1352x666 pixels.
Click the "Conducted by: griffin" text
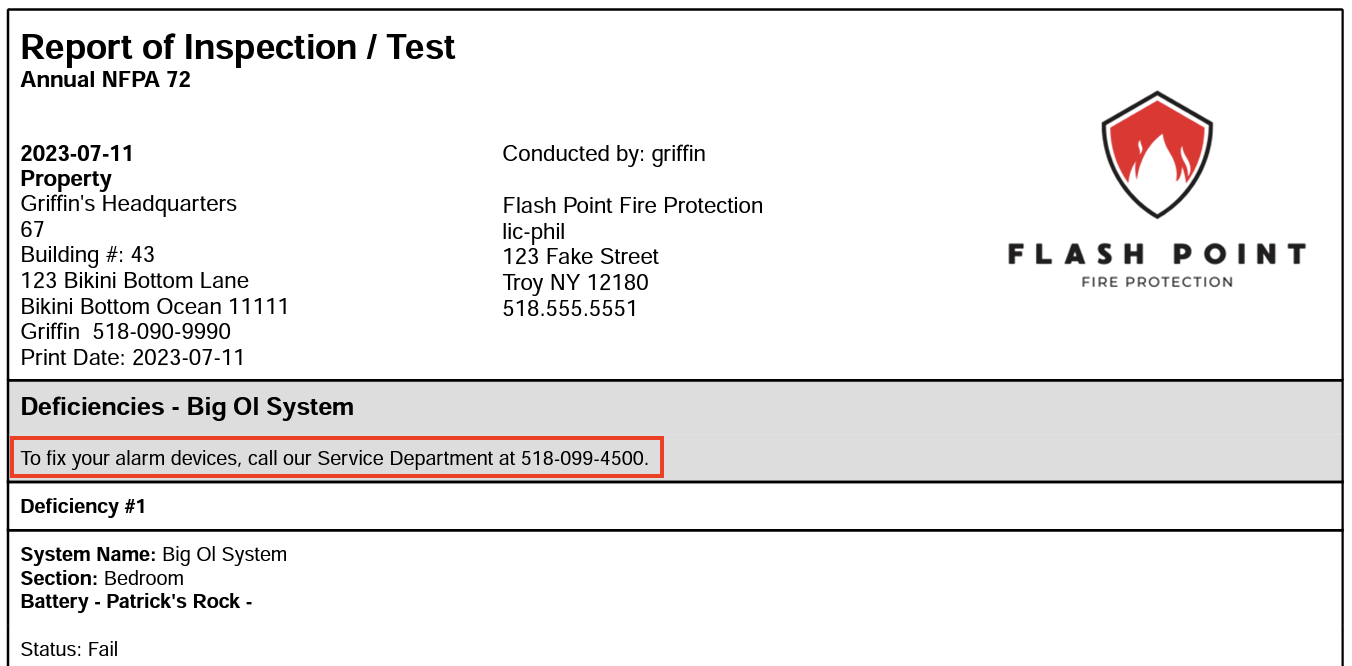tap(604, 154)
